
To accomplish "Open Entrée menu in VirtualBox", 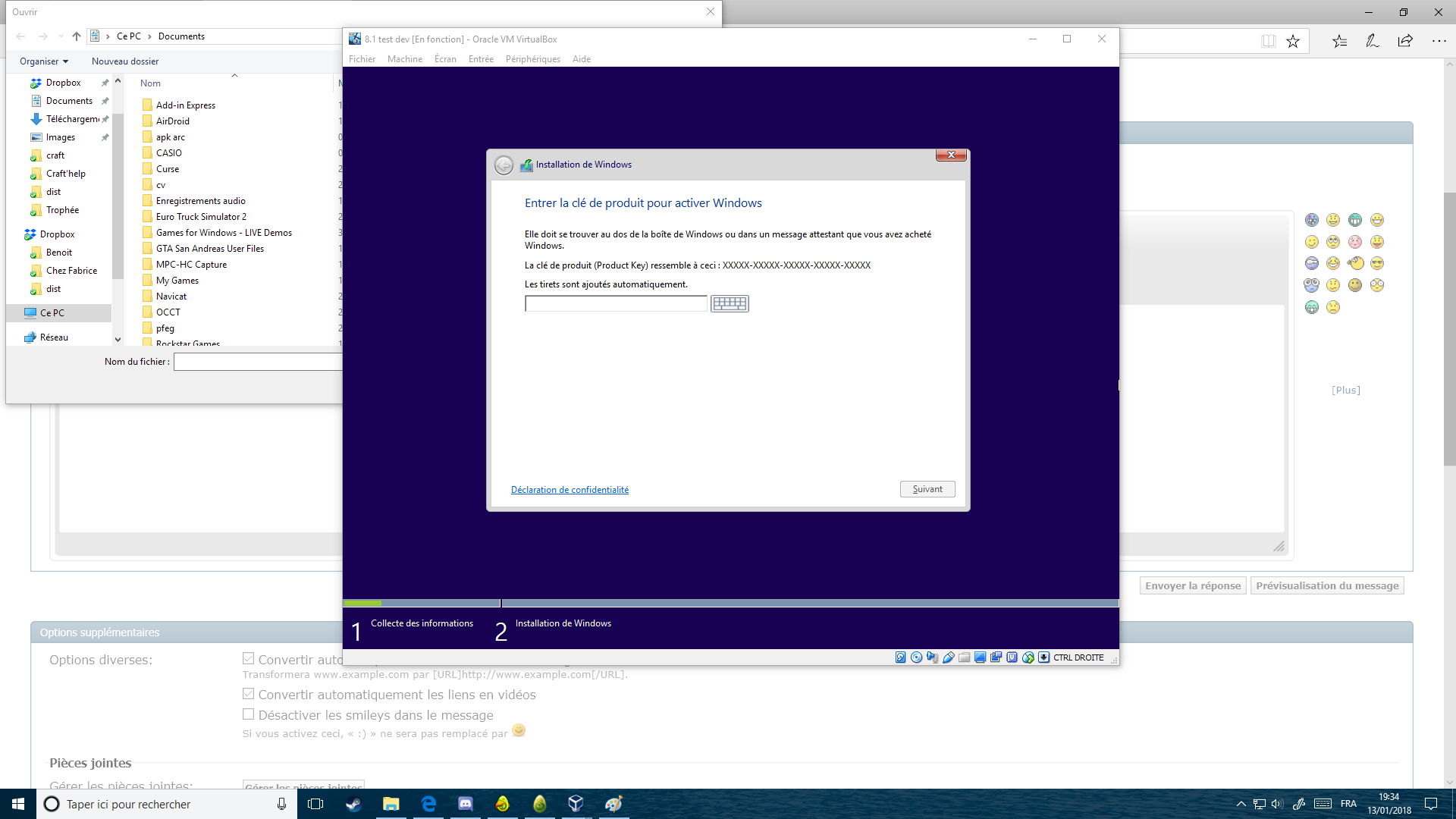I will (481, 59).
